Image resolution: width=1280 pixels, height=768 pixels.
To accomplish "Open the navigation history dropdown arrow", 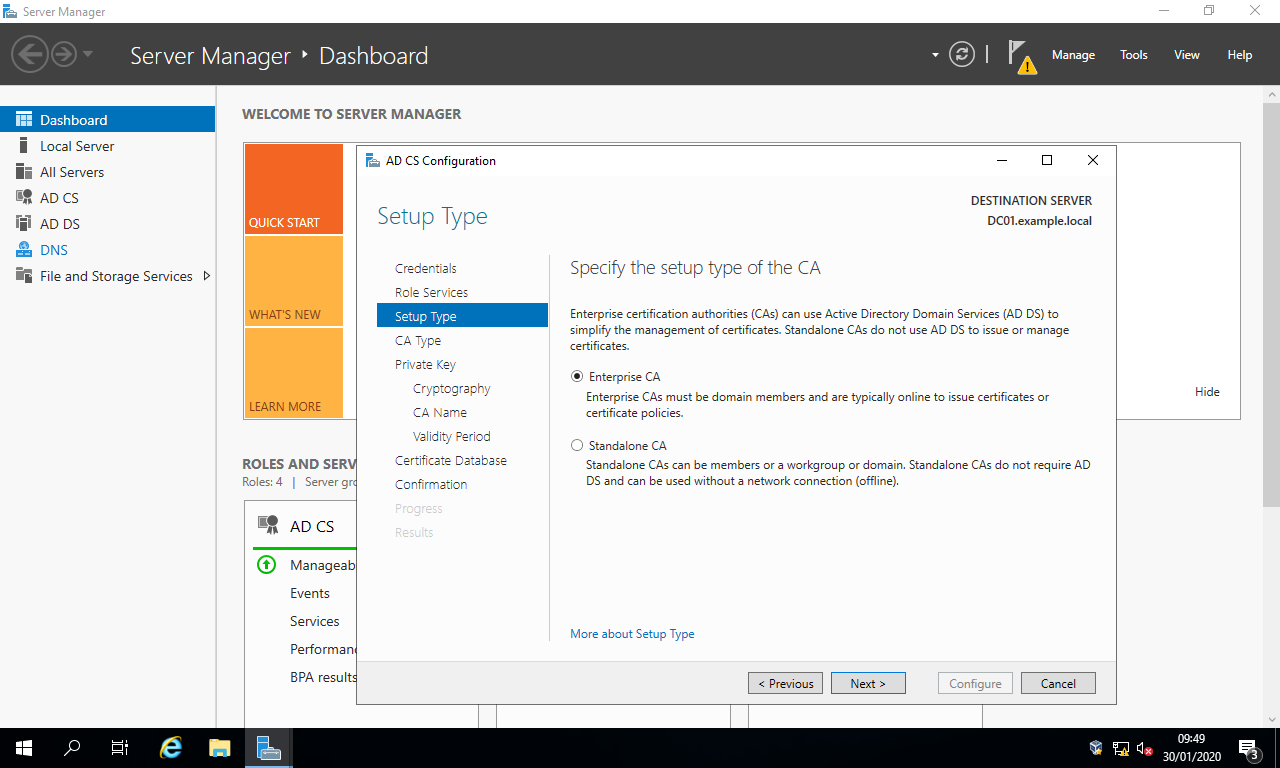I will 88,54.
